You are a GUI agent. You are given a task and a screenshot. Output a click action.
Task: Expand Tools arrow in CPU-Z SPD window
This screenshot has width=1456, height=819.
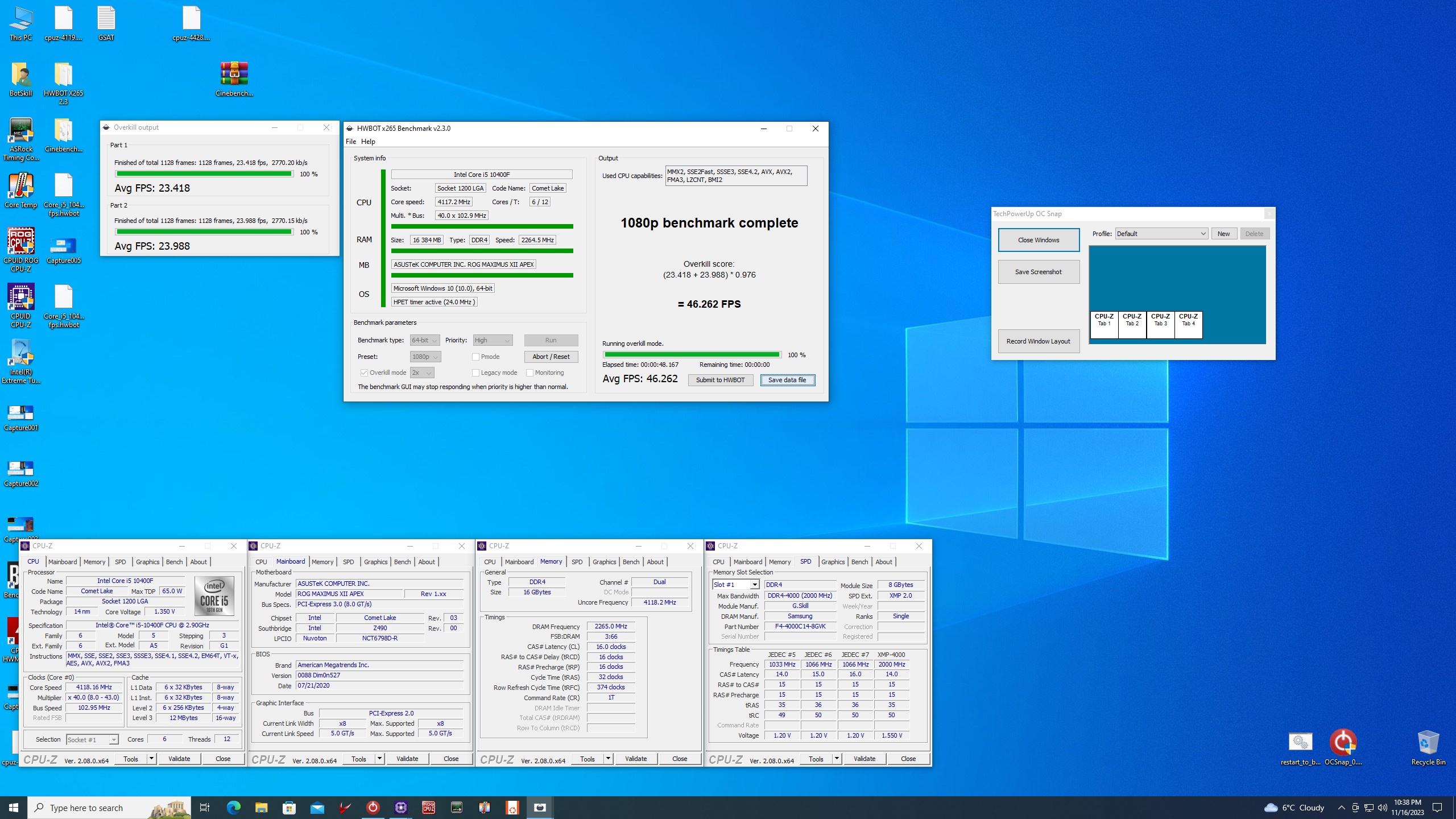[837, 759]
